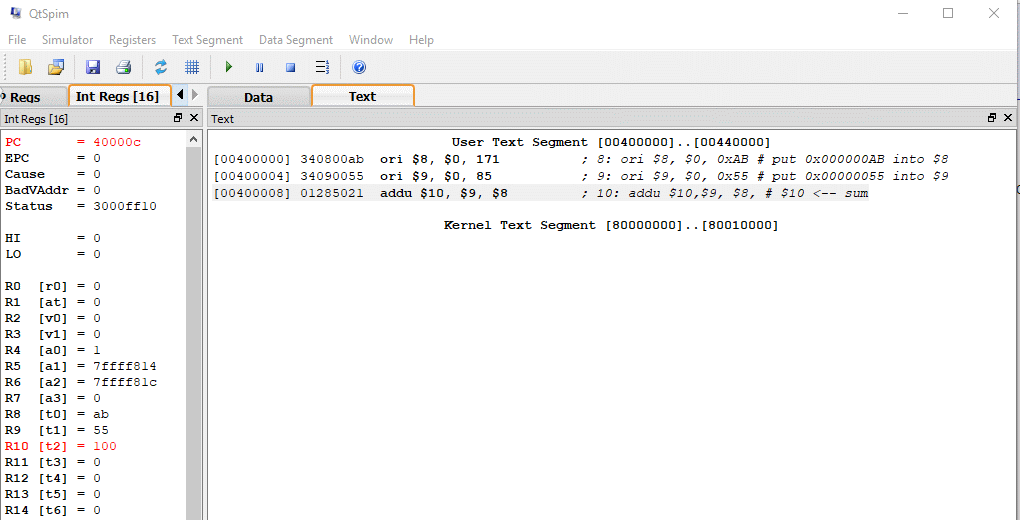
Task: Click the Load File folder icon
Action: coord(26,67)
